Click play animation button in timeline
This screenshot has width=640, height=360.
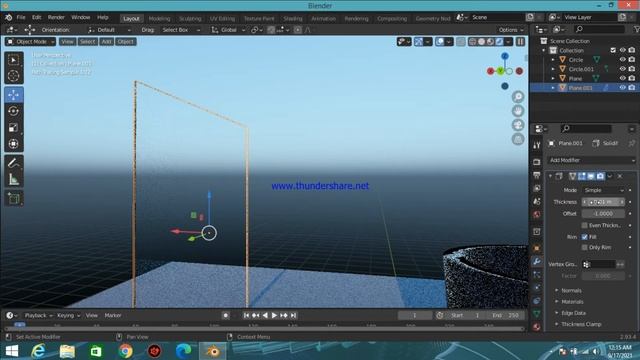coord(274,316)
